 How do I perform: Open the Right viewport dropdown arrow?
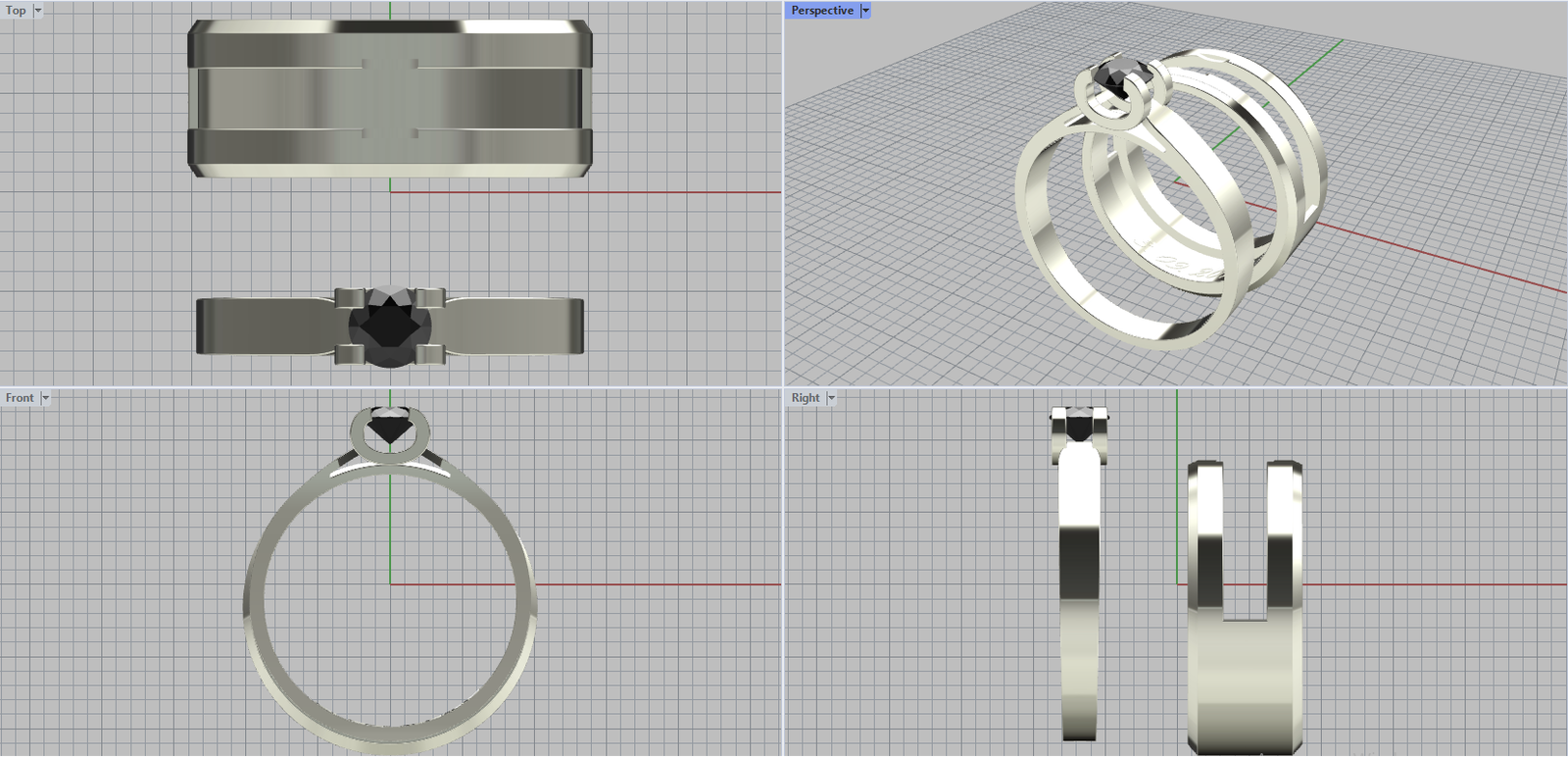[x=831, y=398]
